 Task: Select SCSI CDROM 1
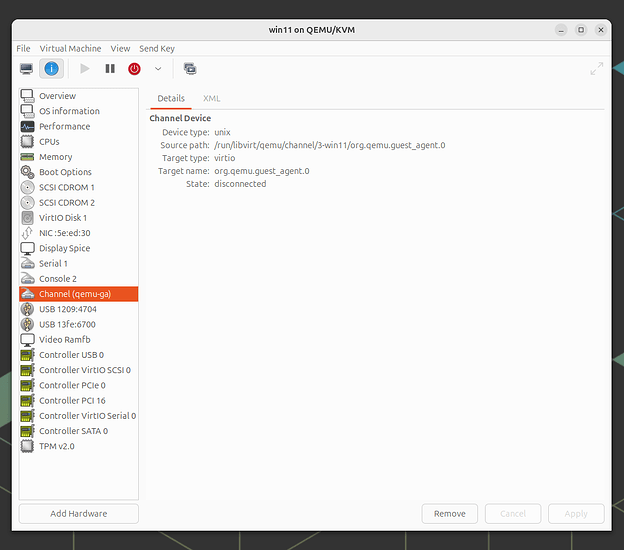coord(79,187)
